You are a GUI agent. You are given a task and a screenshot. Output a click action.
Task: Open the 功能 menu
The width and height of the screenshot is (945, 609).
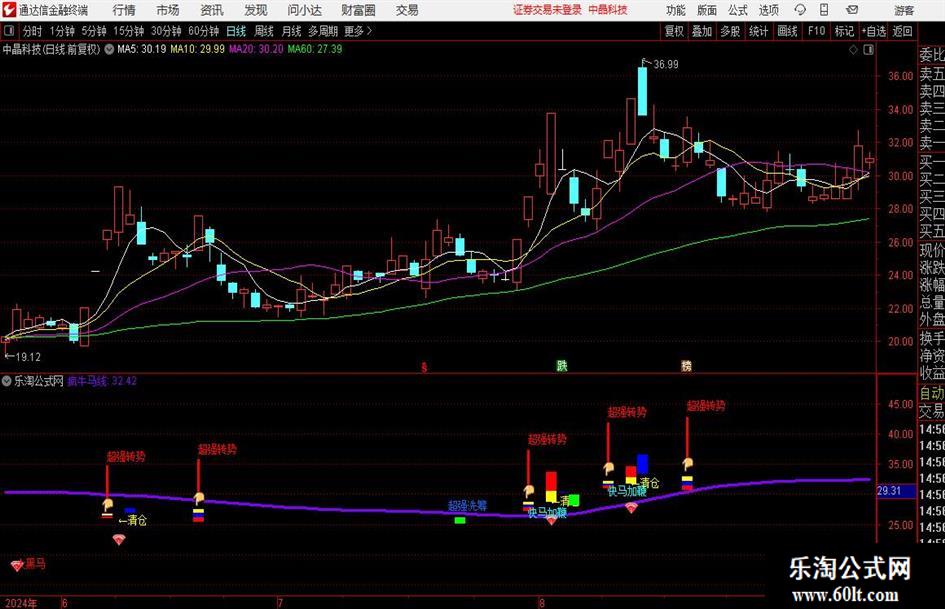coord(676,10)
